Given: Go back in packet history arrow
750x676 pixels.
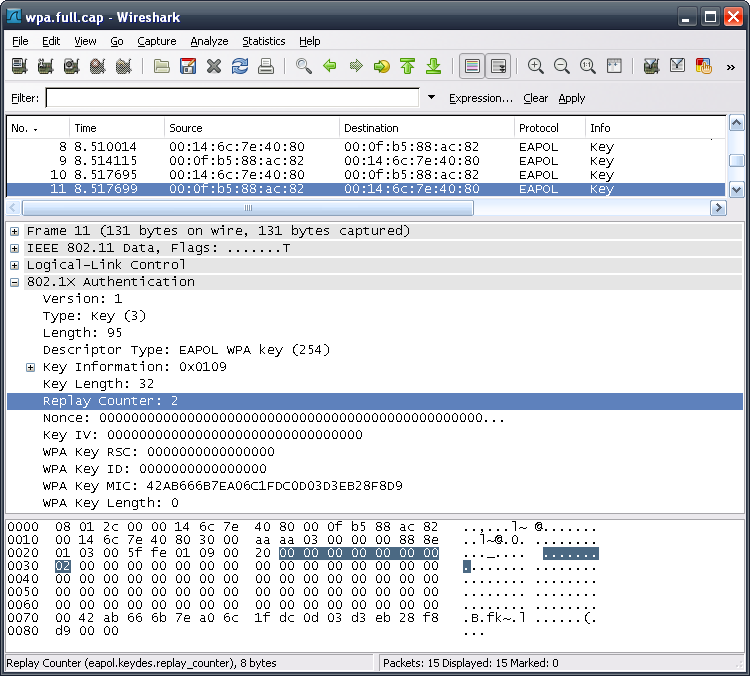Looking at the screenshot, I should [330, 66].
